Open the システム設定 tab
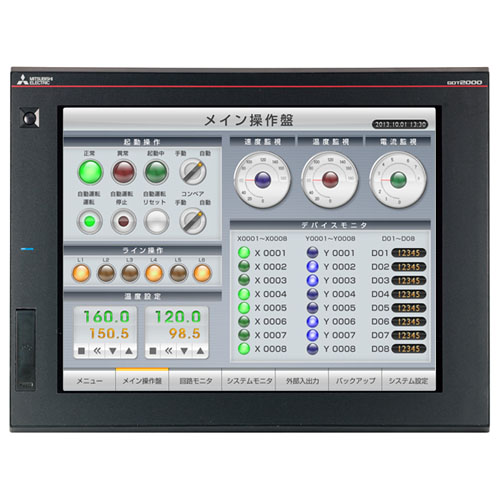 click(x=408, y=380)
